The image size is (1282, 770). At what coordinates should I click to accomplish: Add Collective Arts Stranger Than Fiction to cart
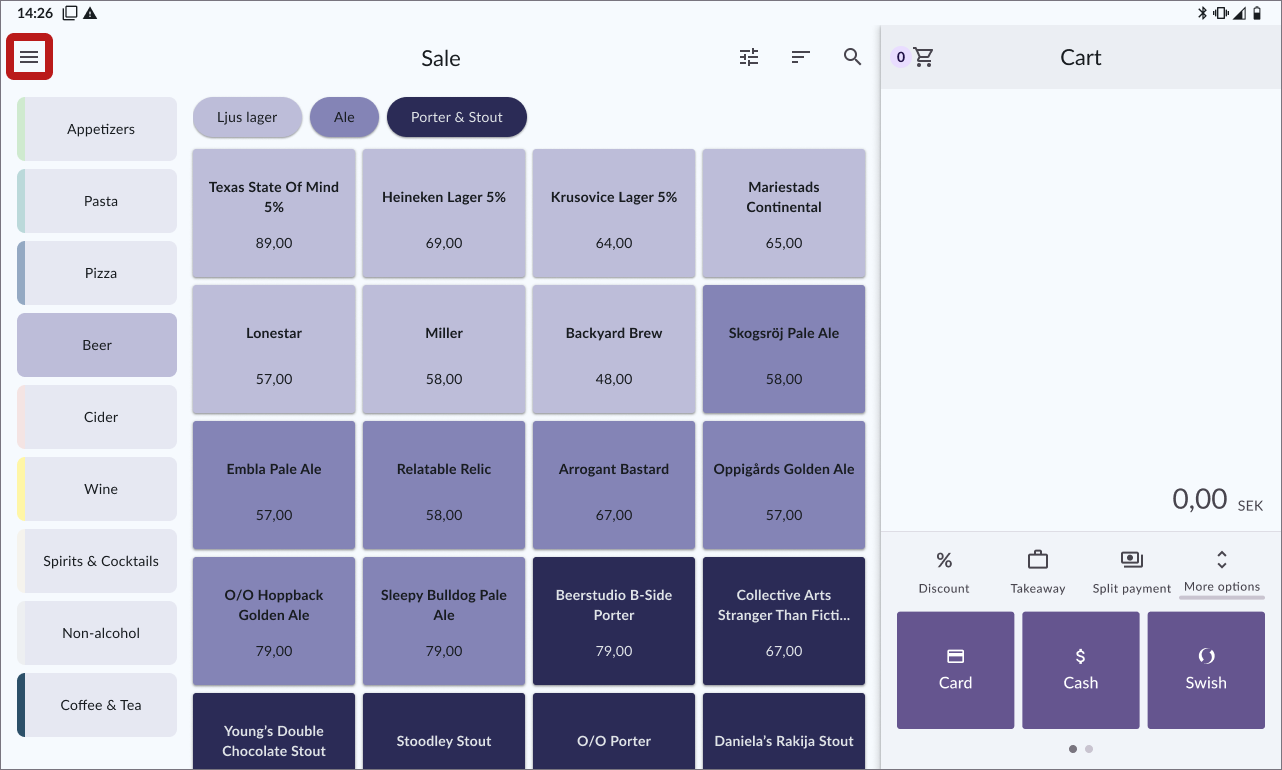[x=784, y=622]
